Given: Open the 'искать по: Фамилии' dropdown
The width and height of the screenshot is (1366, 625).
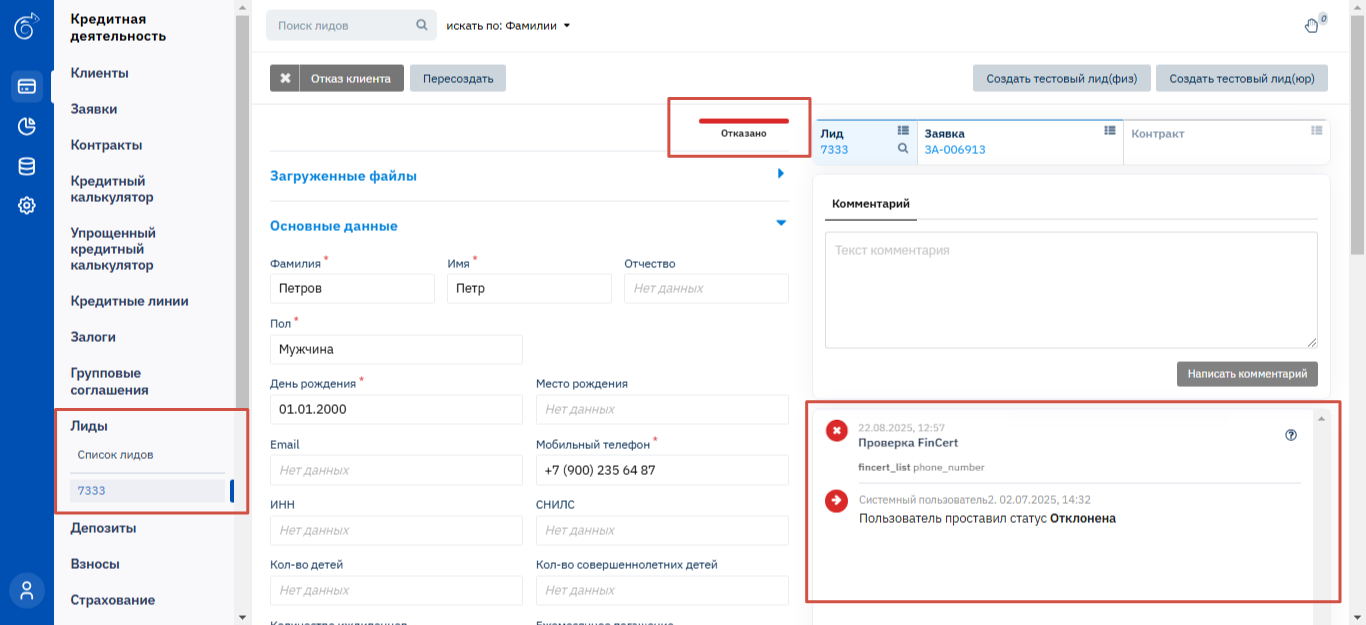Looking at the screenshot, I should 508,26.
